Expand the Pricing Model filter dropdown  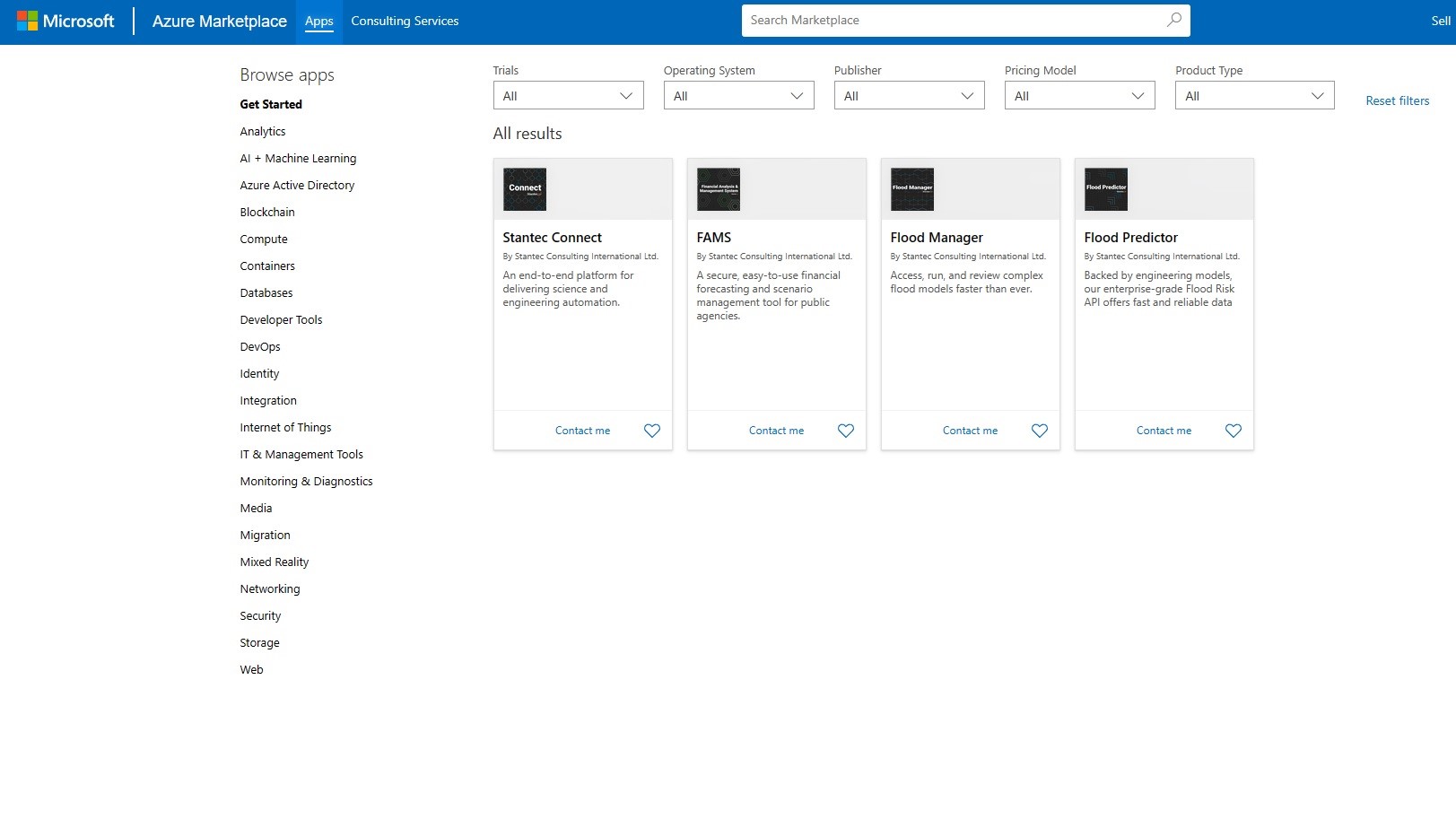click(1080, 95)
